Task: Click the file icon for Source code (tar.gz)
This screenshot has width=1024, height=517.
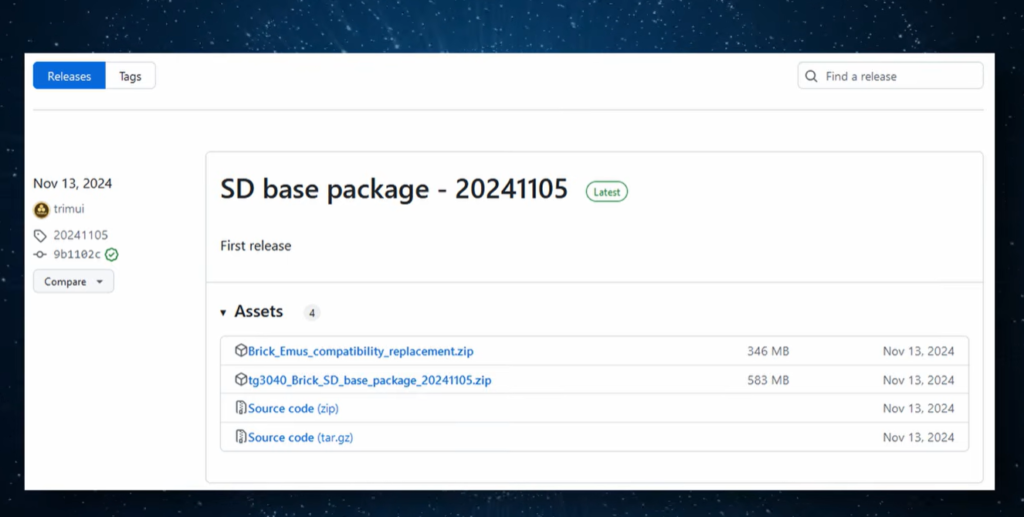Action: coord(241,437)
